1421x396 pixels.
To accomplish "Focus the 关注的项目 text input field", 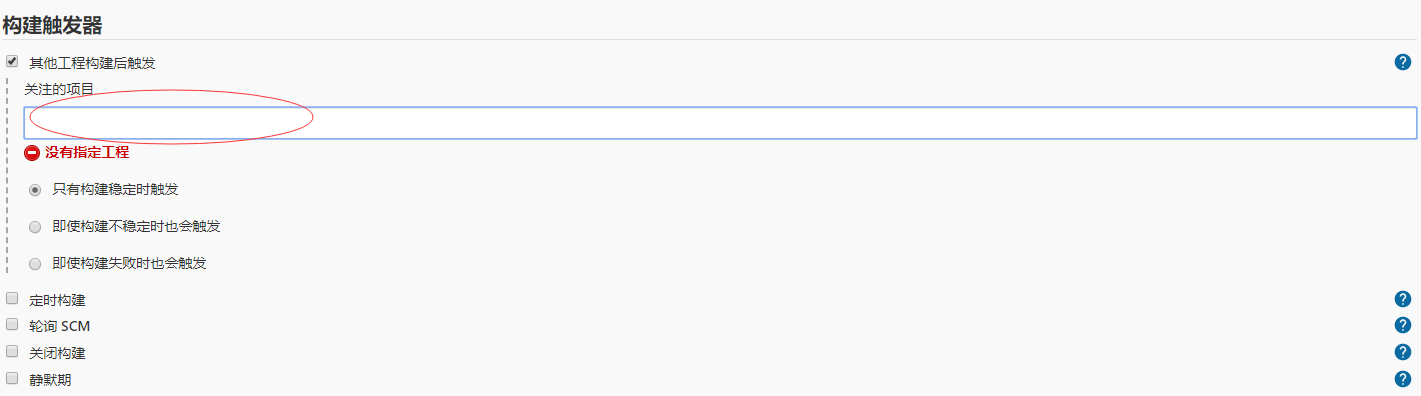I will coord(720,122).
